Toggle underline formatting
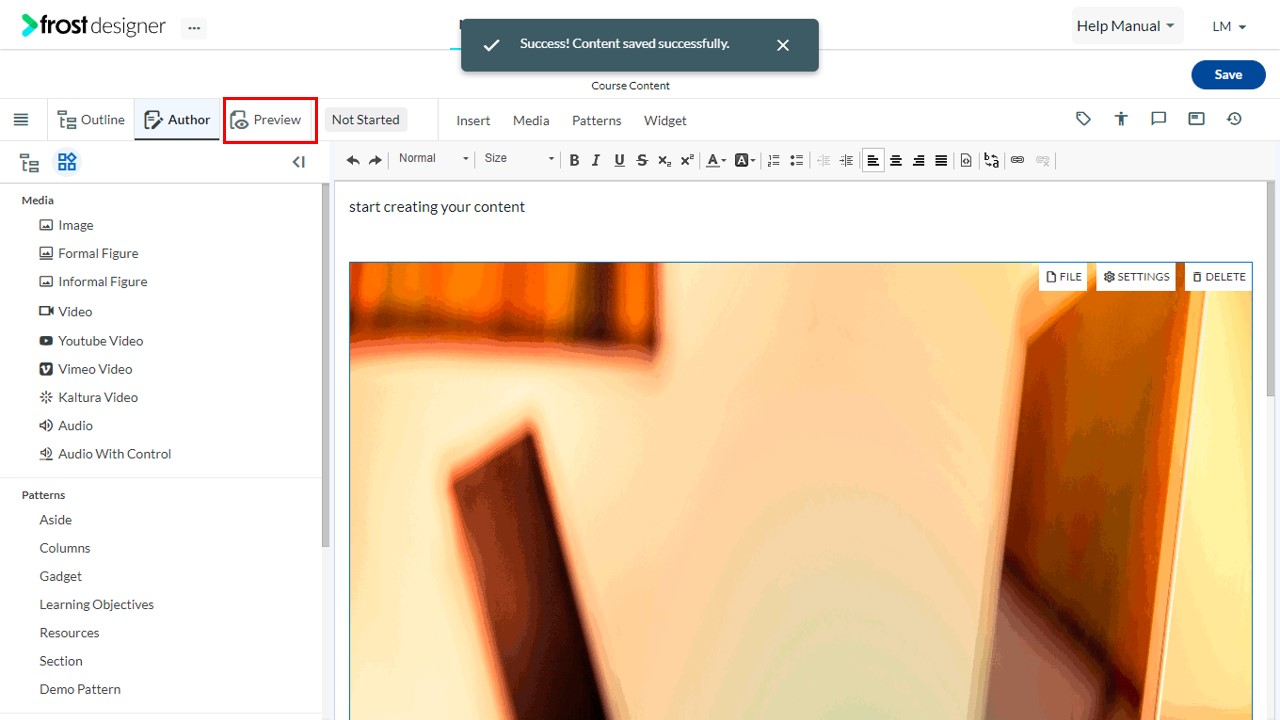1280x720 pixels. 619,160
